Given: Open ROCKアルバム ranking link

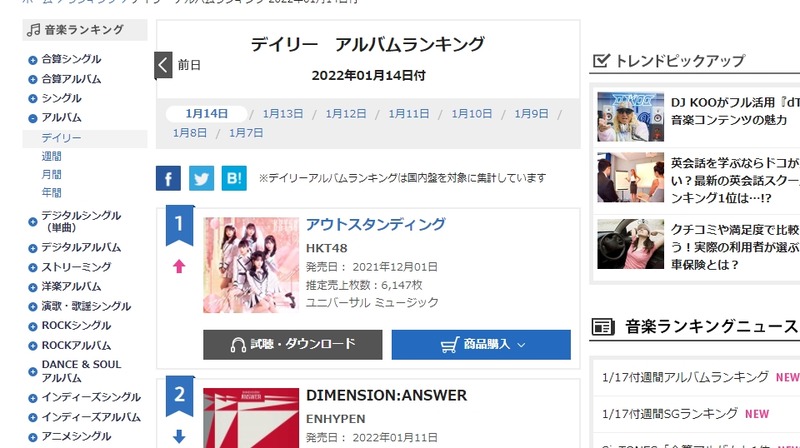Looking at the screenshot, I should point(76,345).
